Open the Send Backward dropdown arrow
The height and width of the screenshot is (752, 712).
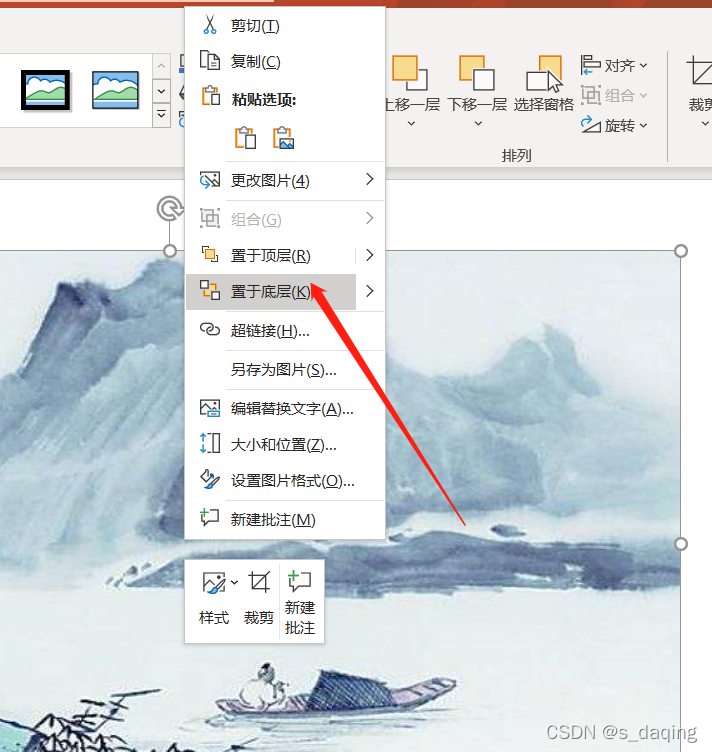coord(478,124)
